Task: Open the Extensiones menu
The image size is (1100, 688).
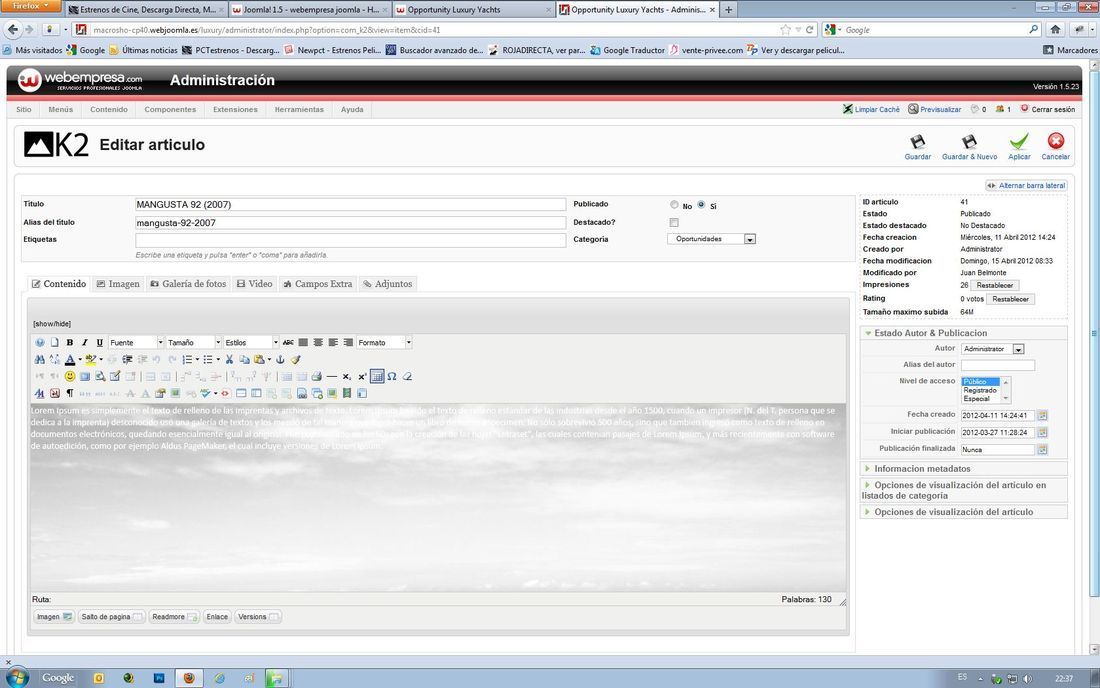Action: pyautogui.click(x=235, y=109)
